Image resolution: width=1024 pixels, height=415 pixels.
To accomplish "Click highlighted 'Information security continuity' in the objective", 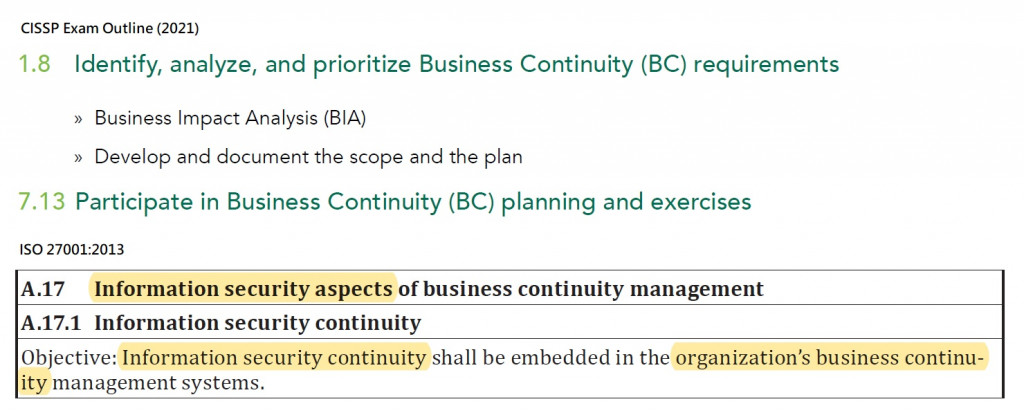I will tap(274, 358).
